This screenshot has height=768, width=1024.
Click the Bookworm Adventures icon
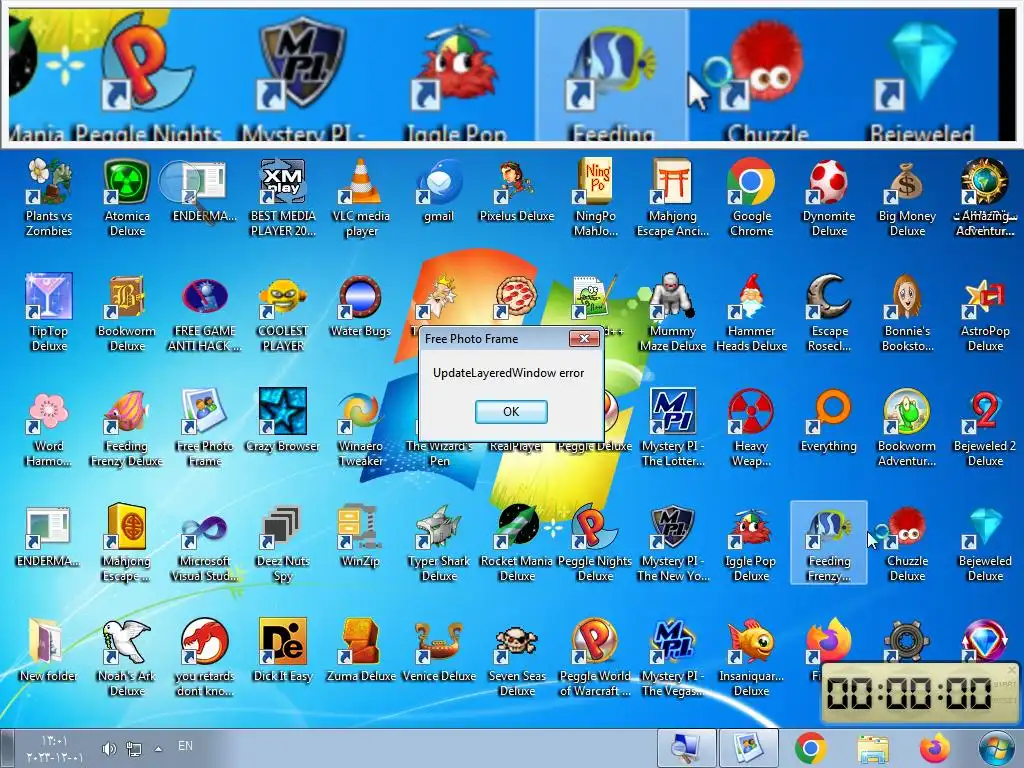point(907,428)
